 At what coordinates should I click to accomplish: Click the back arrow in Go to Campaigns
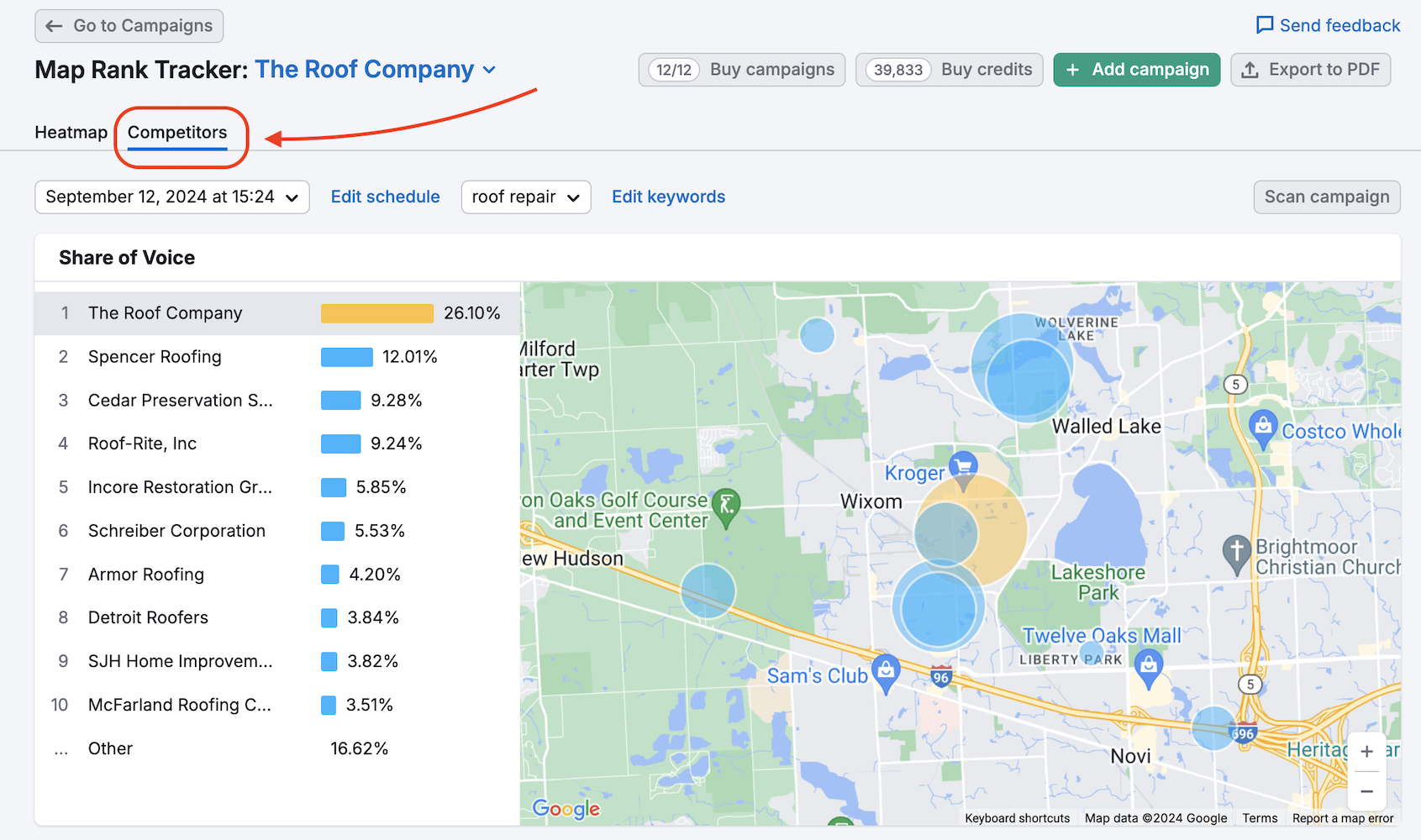click(x=55, y=26)
